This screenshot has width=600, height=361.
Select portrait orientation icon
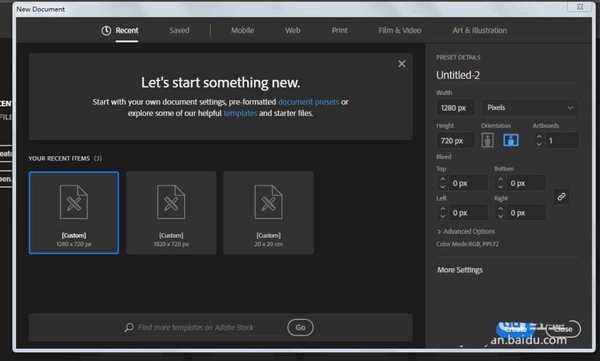pos(487,140)
